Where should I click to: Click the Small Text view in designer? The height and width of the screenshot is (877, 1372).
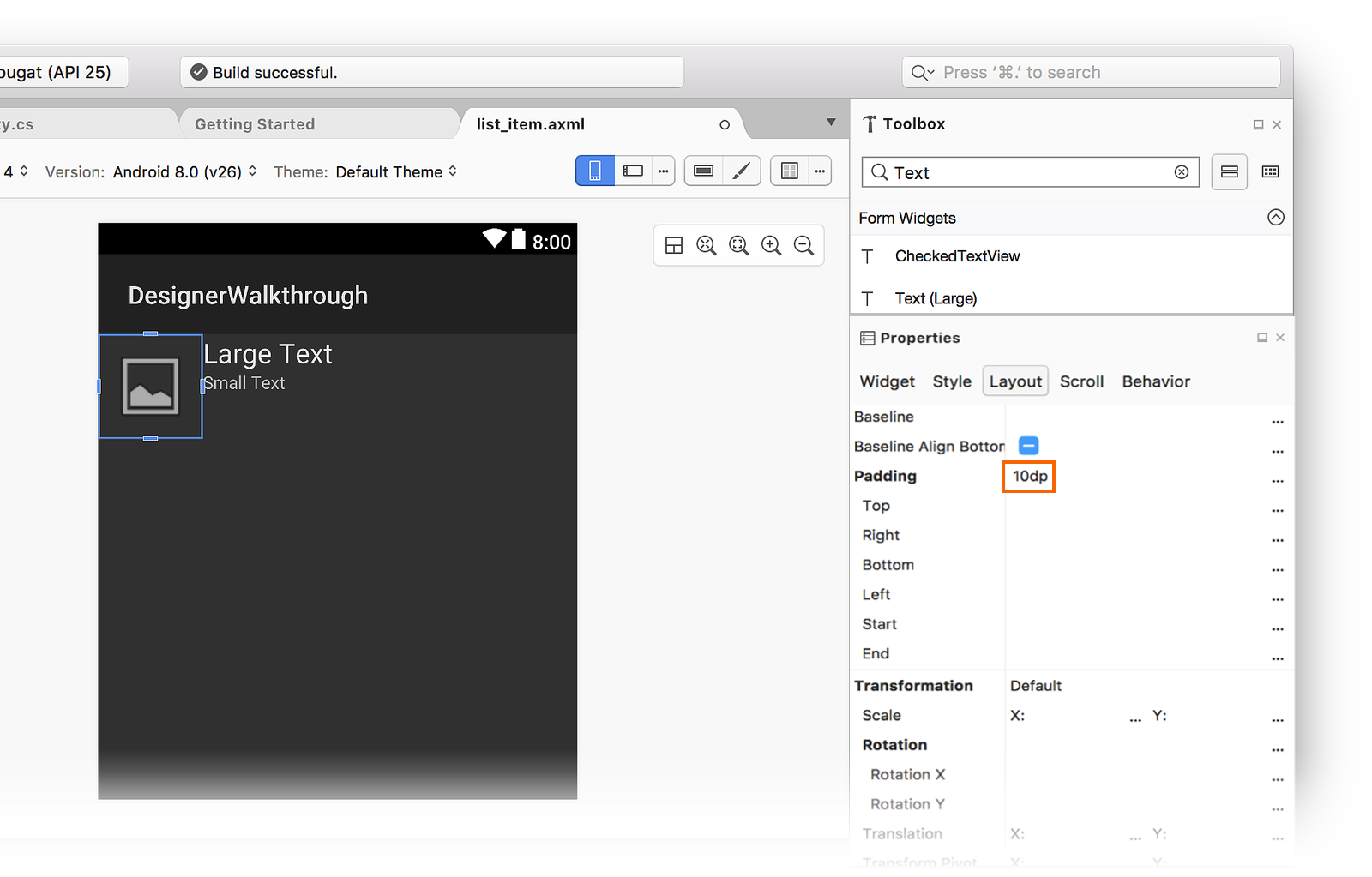[244, 383]
